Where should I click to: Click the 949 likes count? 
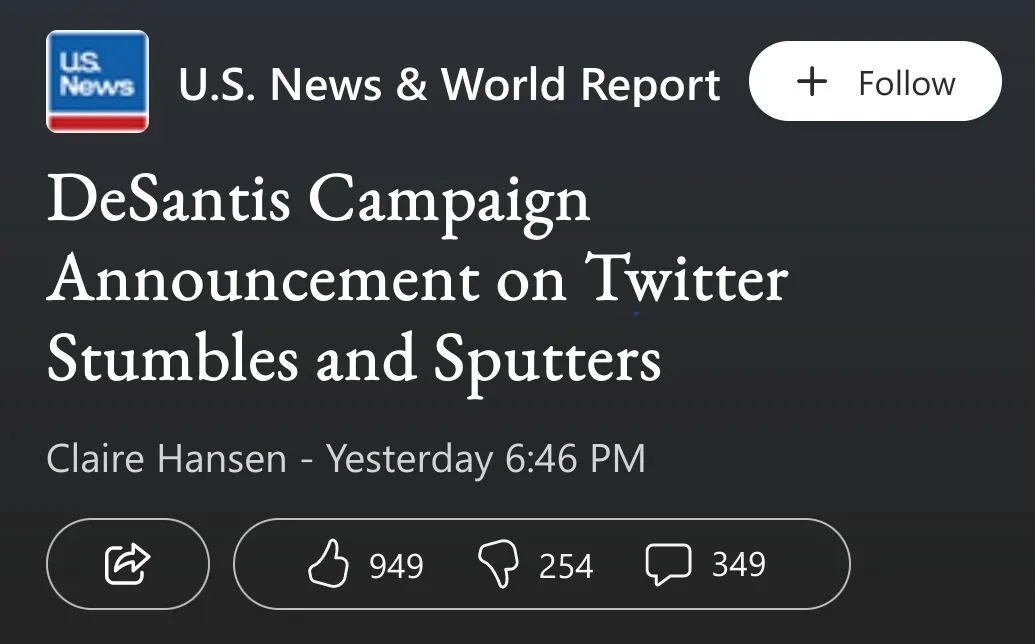(x=396, y=566)
